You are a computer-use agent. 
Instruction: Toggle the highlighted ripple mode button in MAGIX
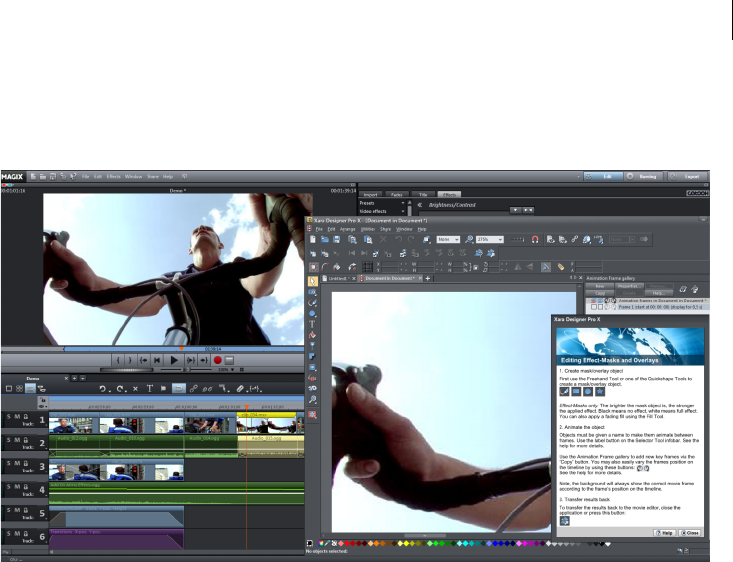click(178, 388)
